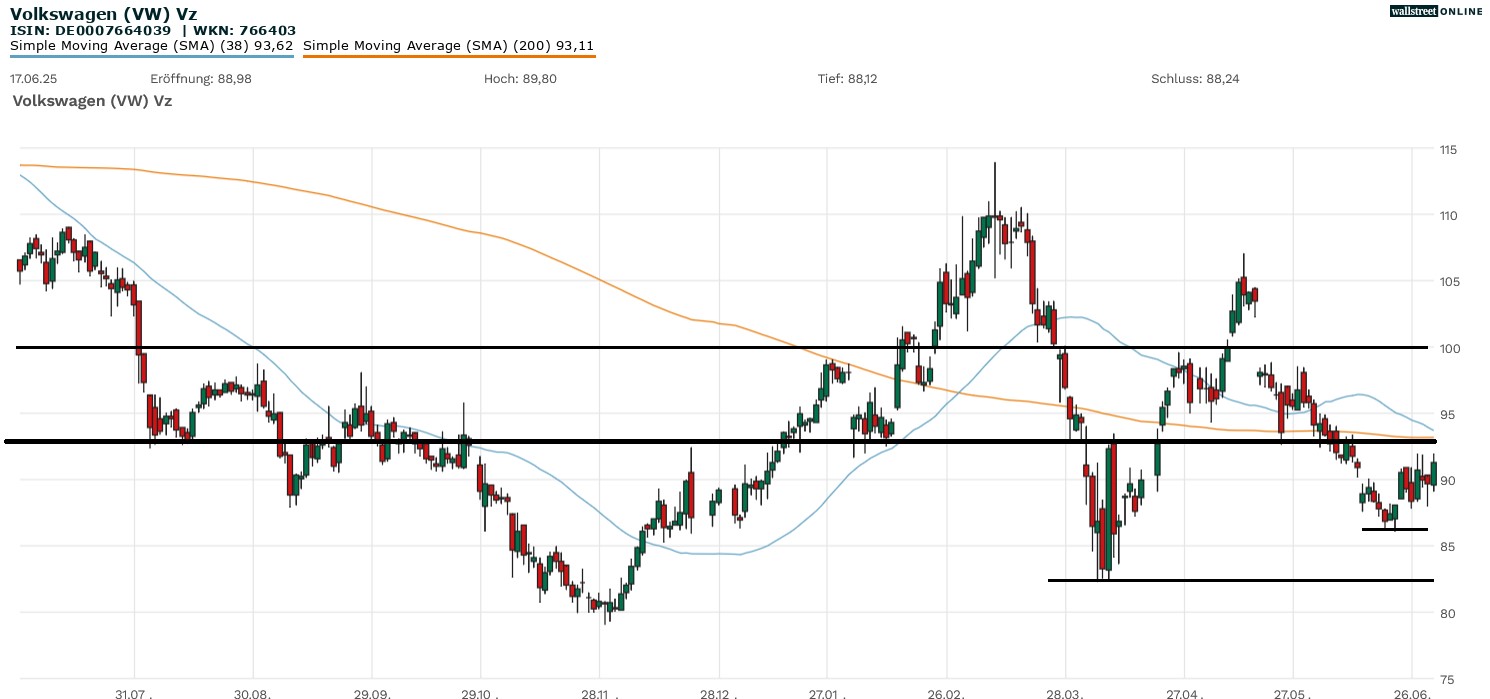Click the date 17.06.25
The height and width of the screenshot is (699, 1490).
(x=33, y=78)
